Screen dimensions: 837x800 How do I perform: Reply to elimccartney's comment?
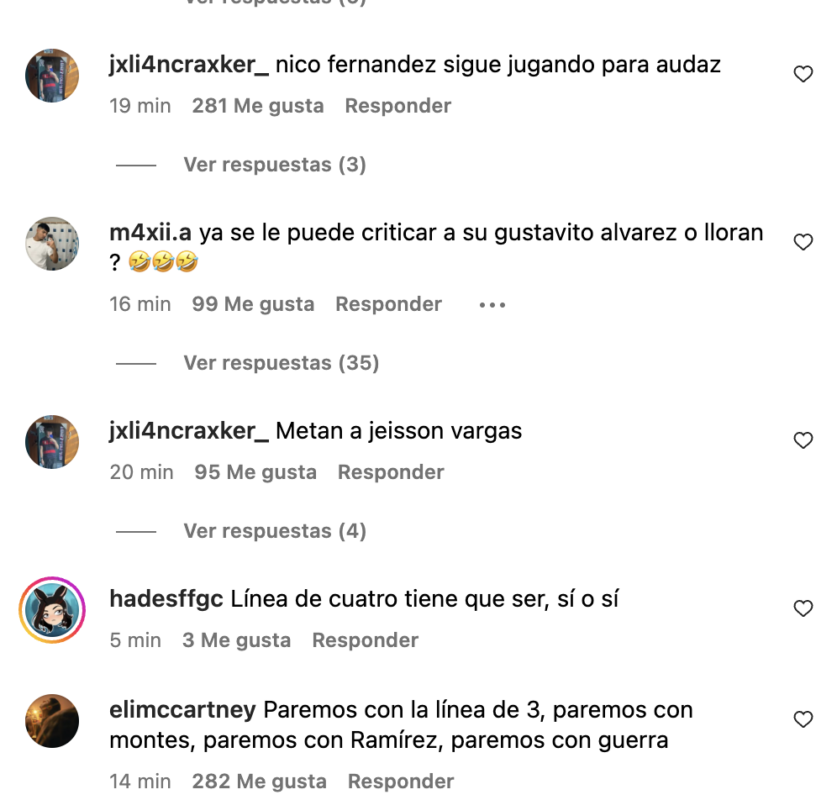click(401, 781)
